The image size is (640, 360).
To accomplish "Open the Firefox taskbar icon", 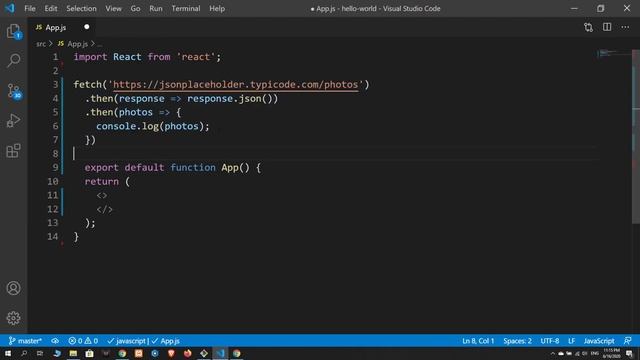I will point(187,353).
